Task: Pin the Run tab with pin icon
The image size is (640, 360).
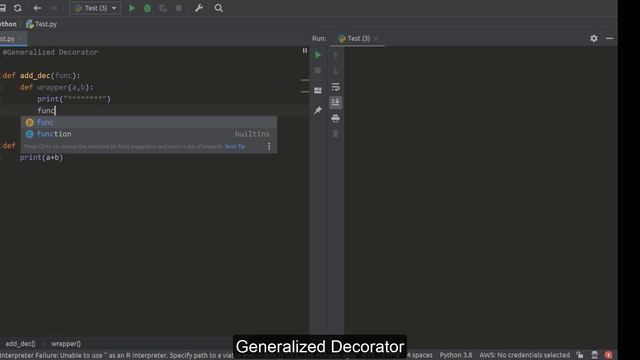Action: [x=318, y=110]
